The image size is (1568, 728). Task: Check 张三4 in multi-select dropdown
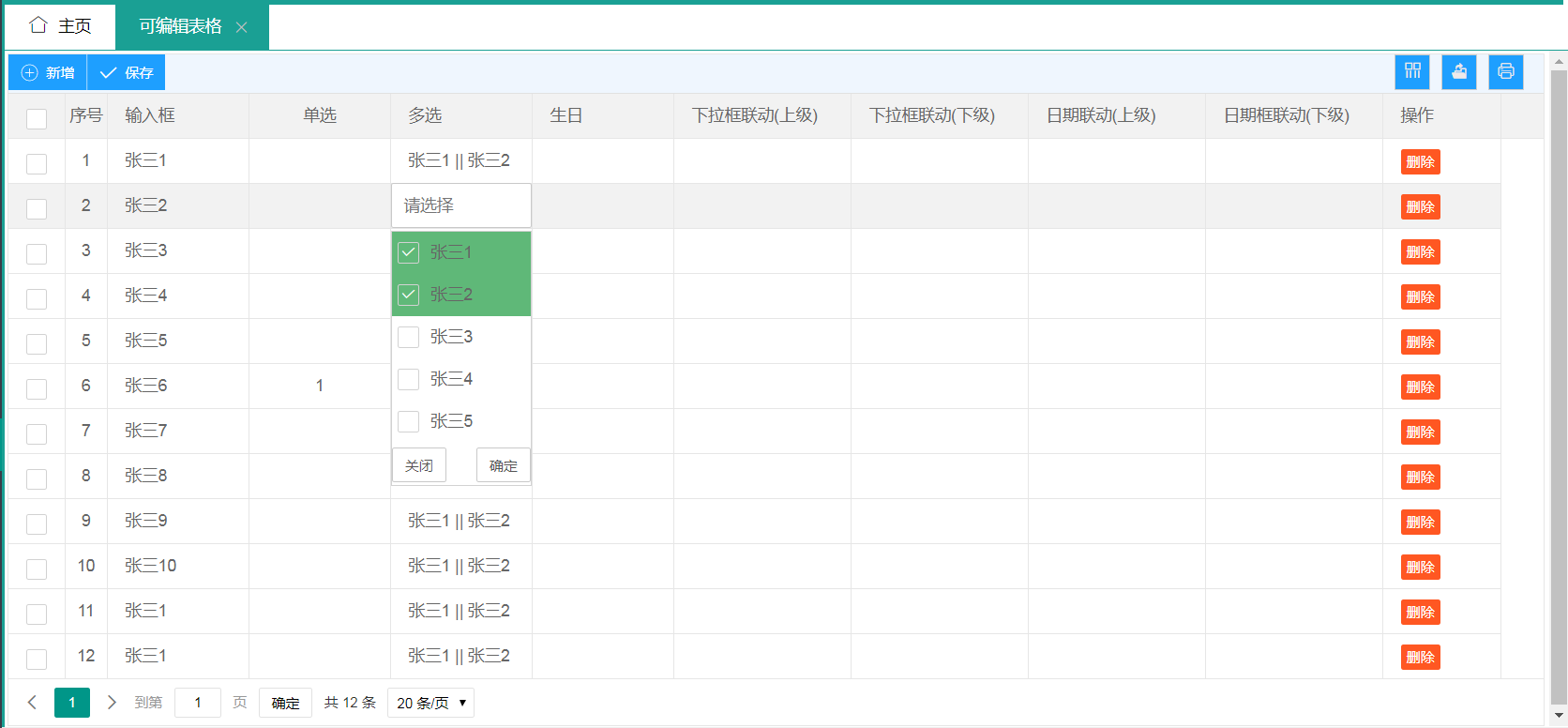click(409, 379)
